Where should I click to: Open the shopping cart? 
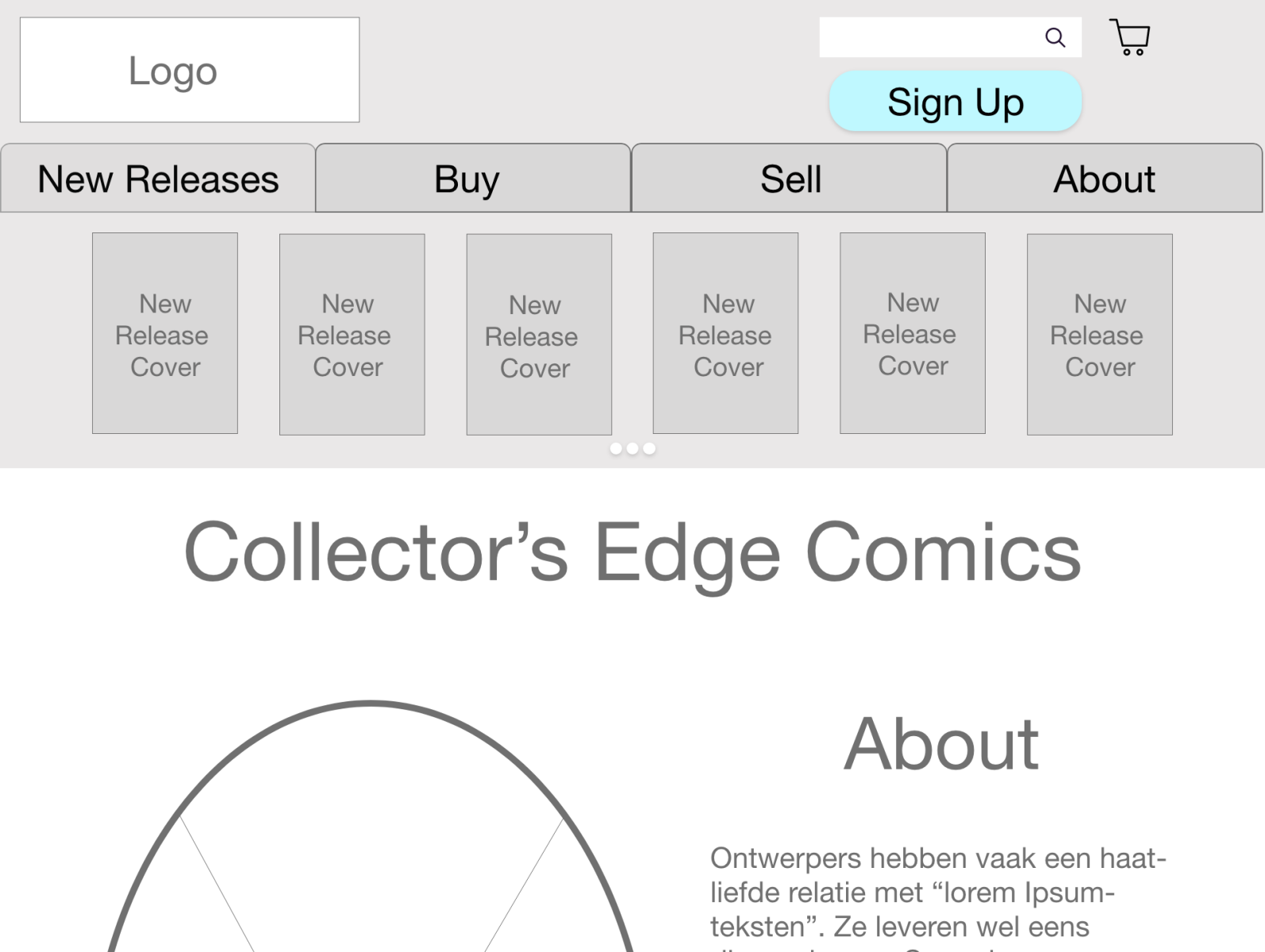(x=1130, y=36)
